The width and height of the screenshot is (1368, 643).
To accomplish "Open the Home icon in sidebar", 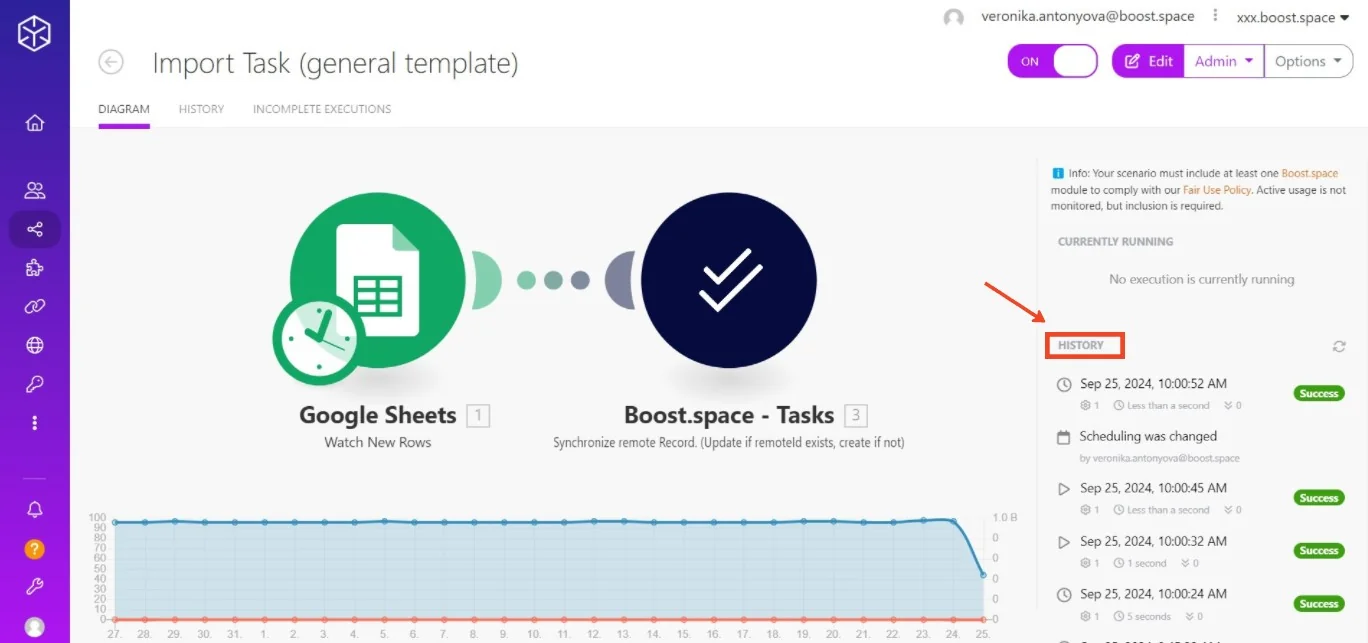I will pyautogui.click(x=35, y=123).
